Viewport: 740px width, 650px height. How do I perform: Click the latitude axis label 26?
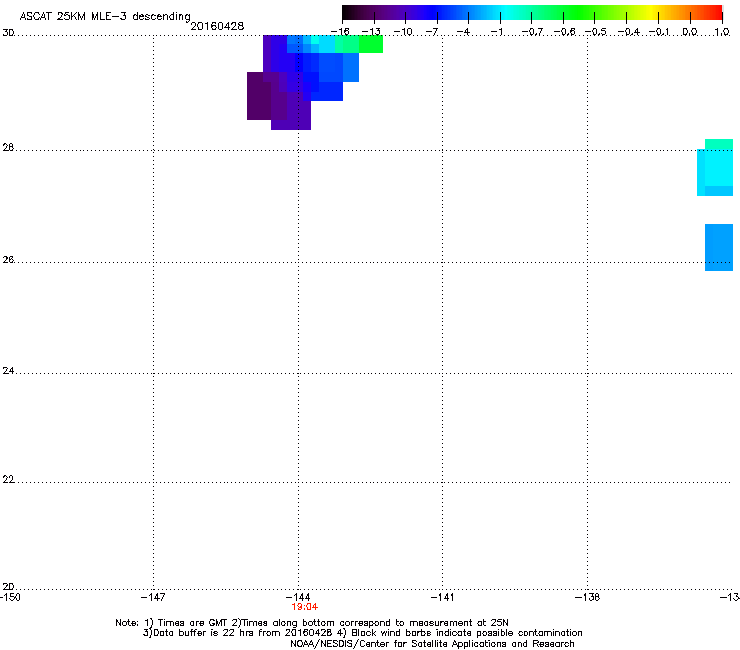[x=8, y=260]
